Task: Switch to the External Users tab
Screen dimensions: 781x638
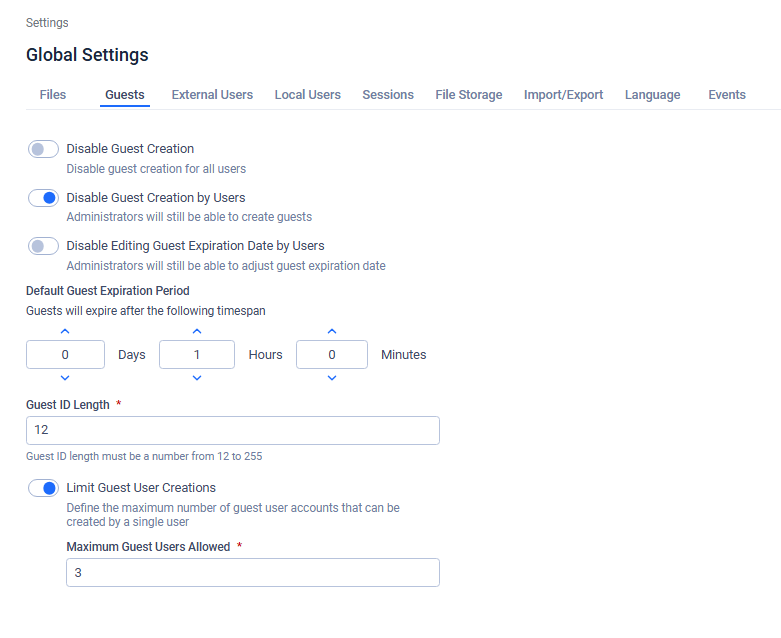Action: coord(212,95)
